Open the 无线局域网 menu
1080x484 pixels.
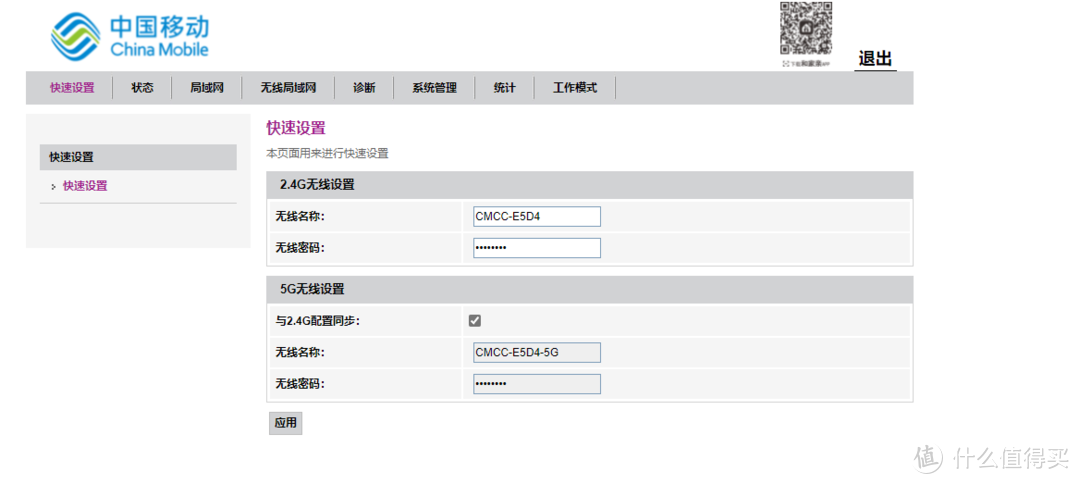pos(288,88)
